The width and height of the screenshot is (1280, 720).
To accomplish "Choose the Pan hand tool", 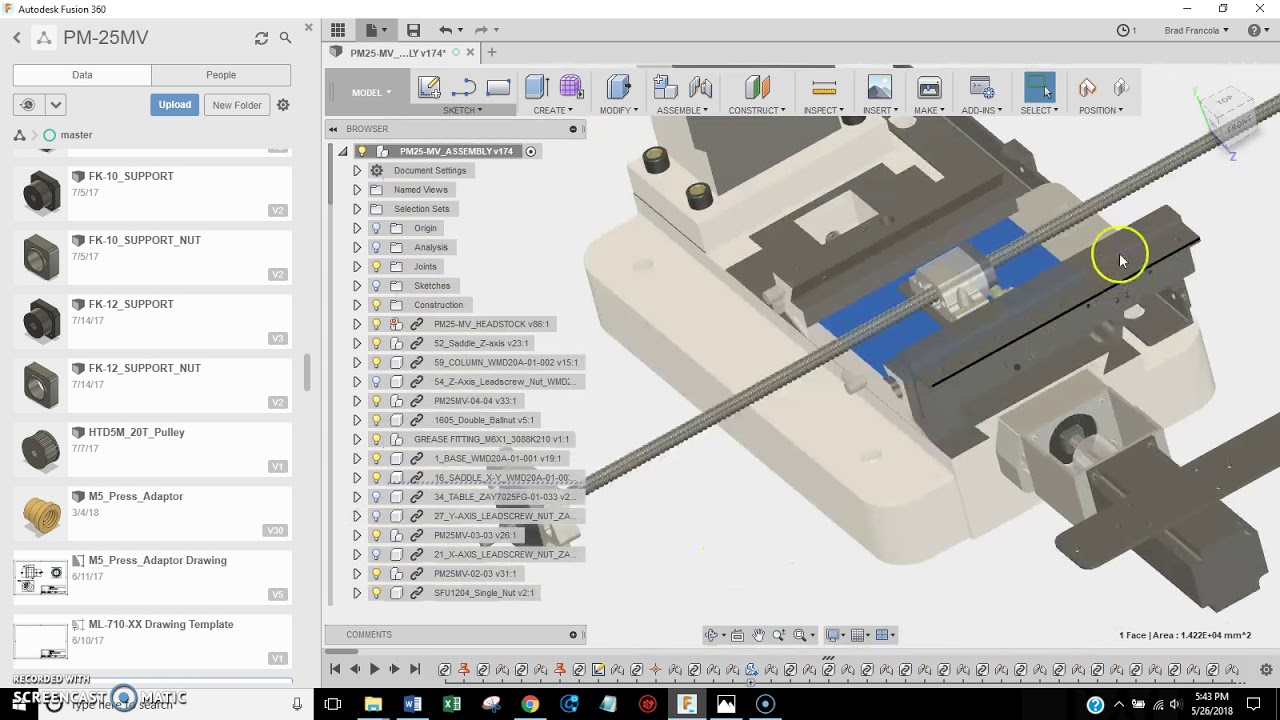I will click(759, 635).
